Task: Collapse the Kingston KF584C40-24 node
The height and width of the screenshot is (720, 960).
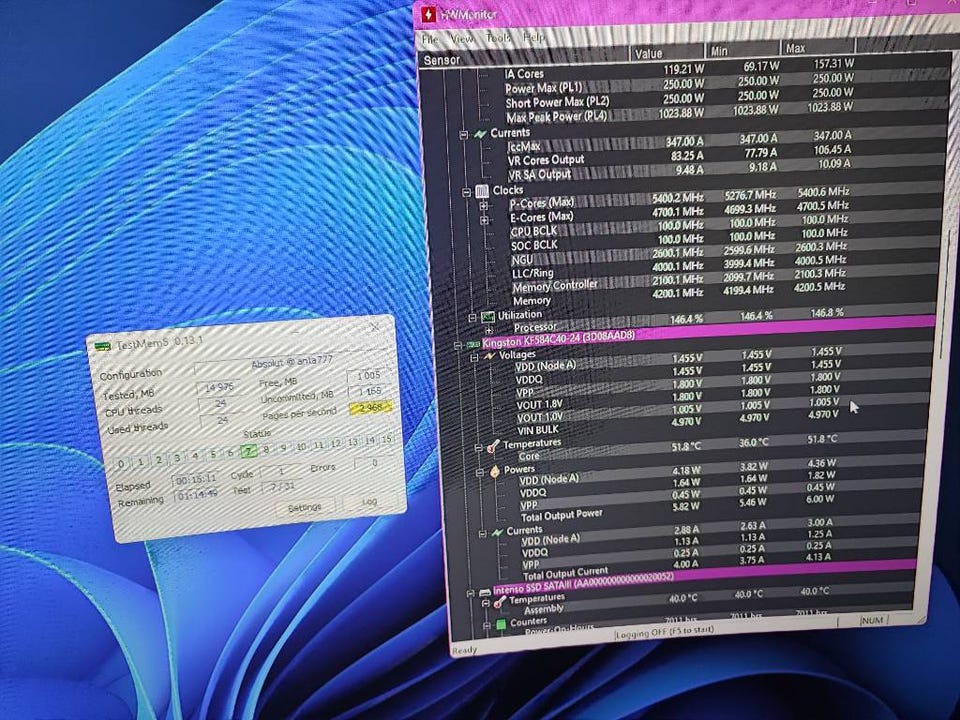Action: (458, 346)
